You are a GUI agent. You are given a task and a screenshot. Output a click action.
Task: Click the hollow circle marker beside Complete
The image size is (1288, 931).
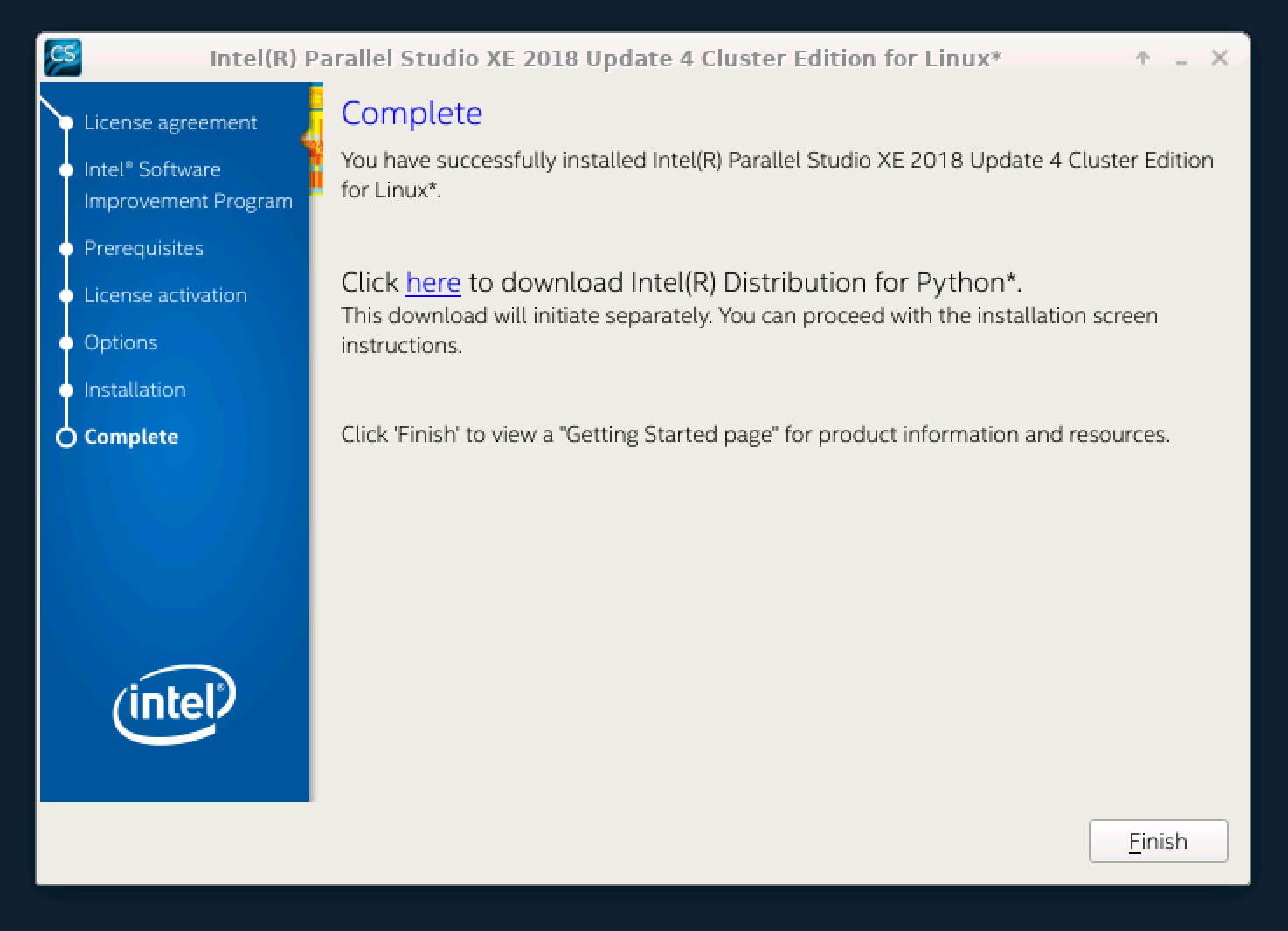(66, 438)
